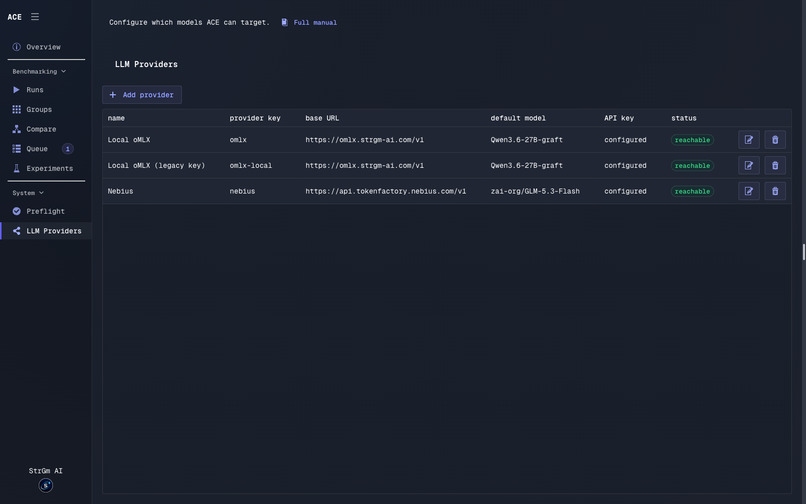The height and width of the screenshot is (504, 806).
Task: Click the LLM Providers share icon
Action: [x=16, y=231]
